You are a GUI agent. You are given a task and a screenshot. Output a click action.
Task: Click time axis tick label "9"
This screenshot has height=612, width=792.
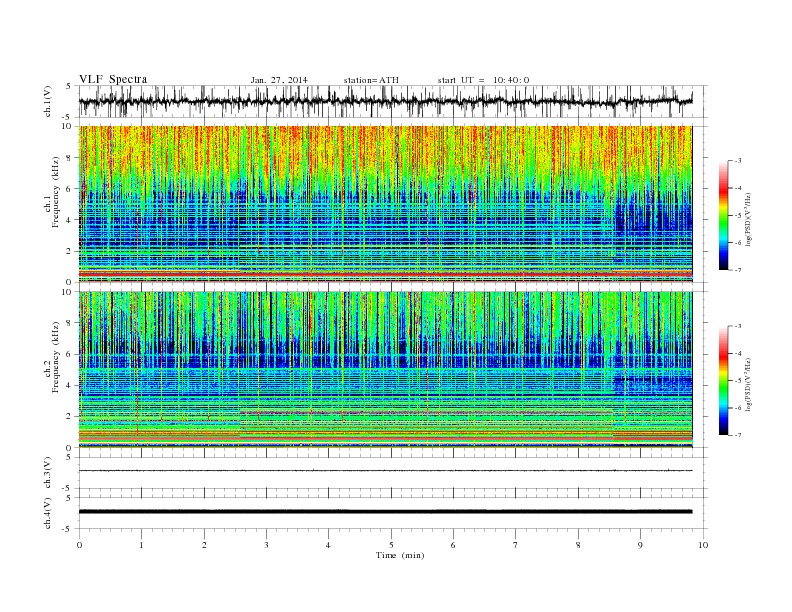tap(640, 545)
